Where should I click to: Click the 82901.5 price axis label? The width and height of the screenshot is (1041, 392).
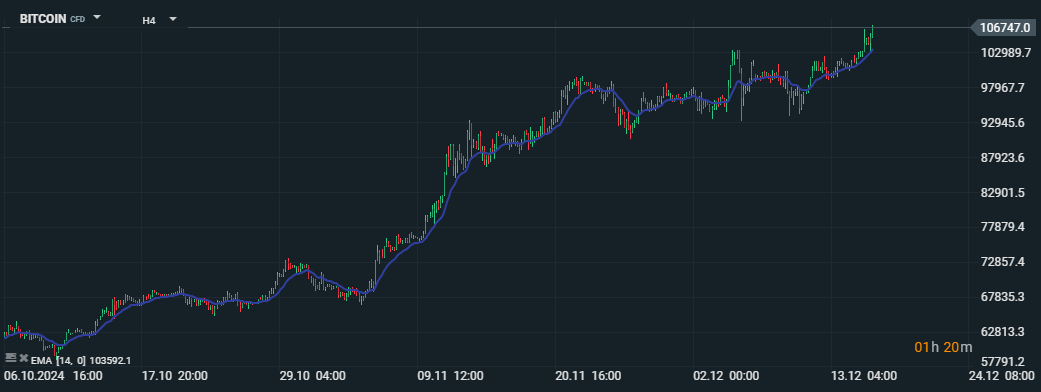pos(1006,193)
